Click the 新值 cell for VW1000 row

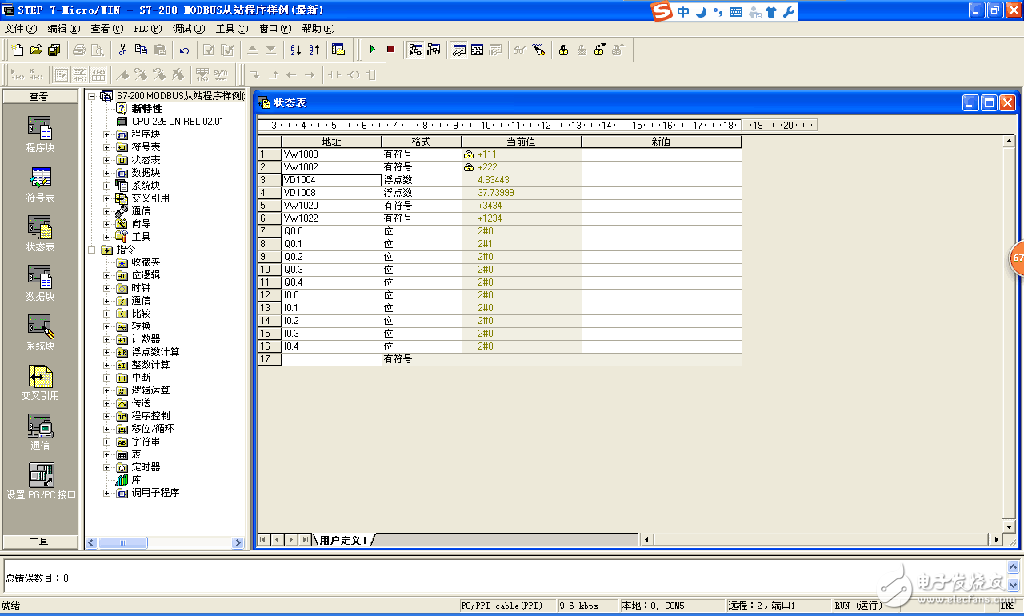(660, 154)
